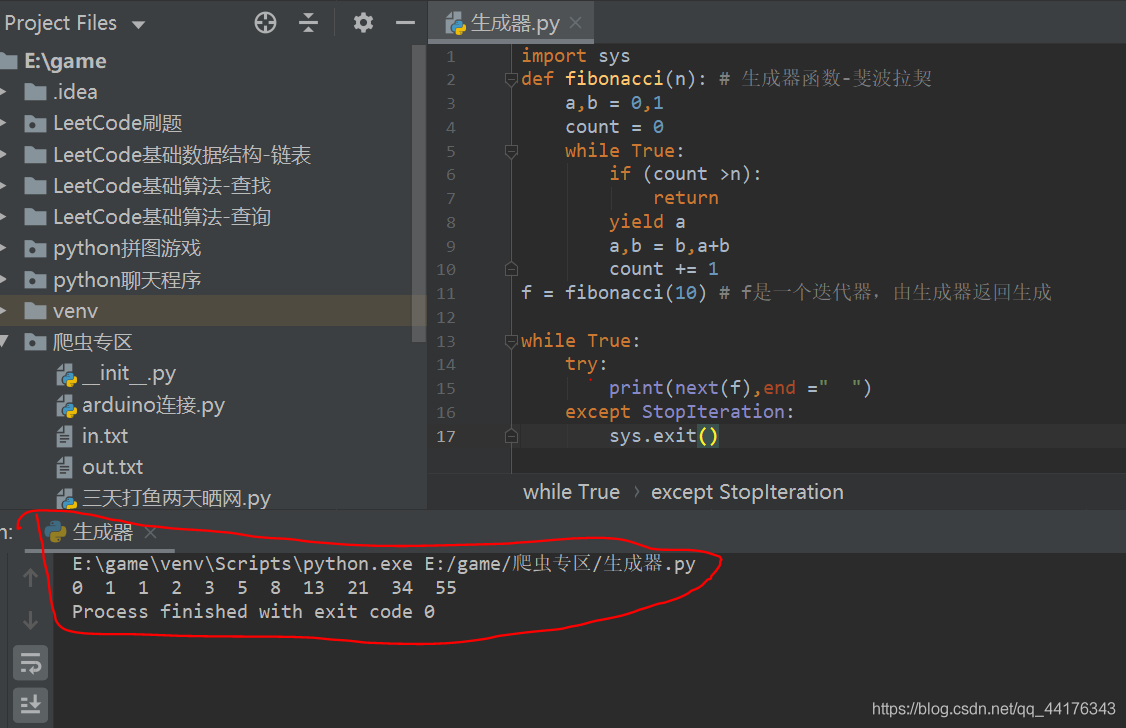The height and width of the screenshot is (728, 1126).
Task: Click the fold end marker at line 10
Action: pos(511,269)
